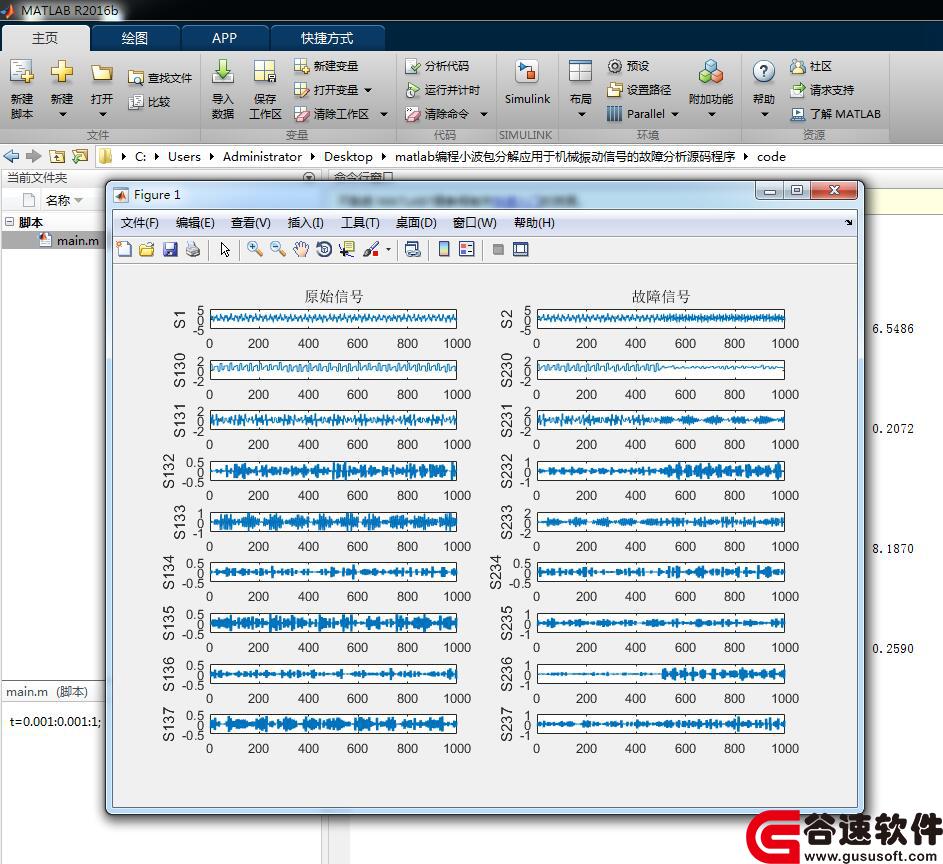This screenshot has width=943, height=864.
Task: Switch to the 快捷方式 ribbon tab
Action: coord(327,38)
